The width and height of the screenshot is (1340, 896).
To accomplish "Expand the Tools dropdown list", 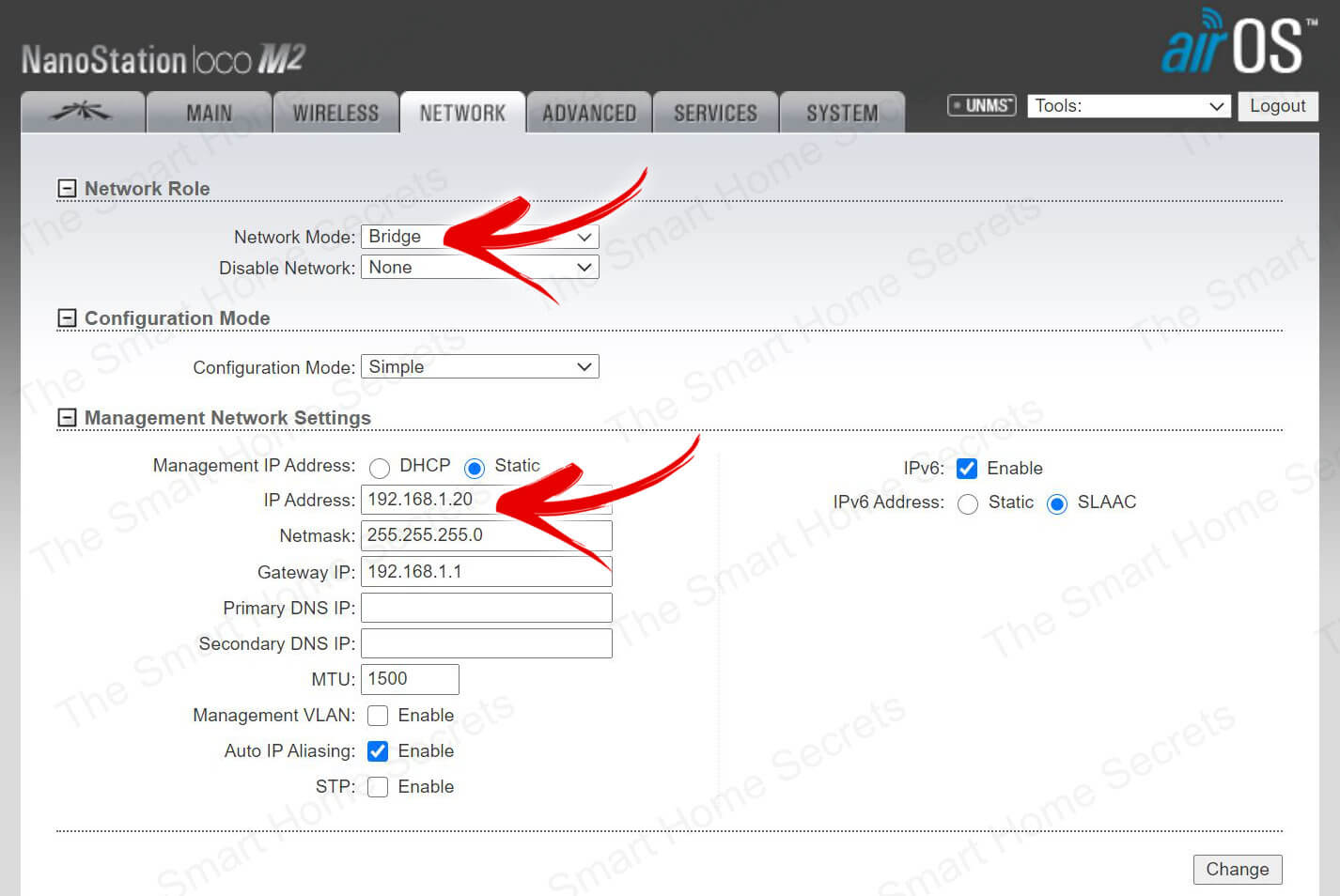I will coord(1129,106).
